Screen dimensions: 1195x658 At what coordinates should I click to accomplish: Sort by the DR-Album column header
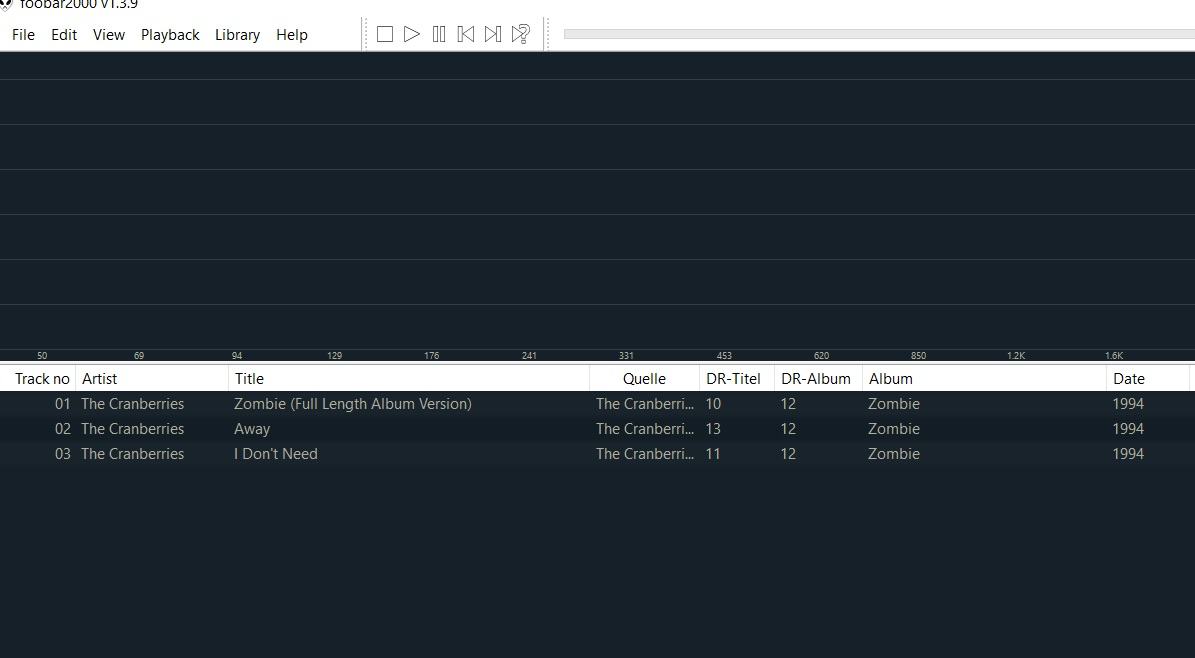(x=819, y=379)
